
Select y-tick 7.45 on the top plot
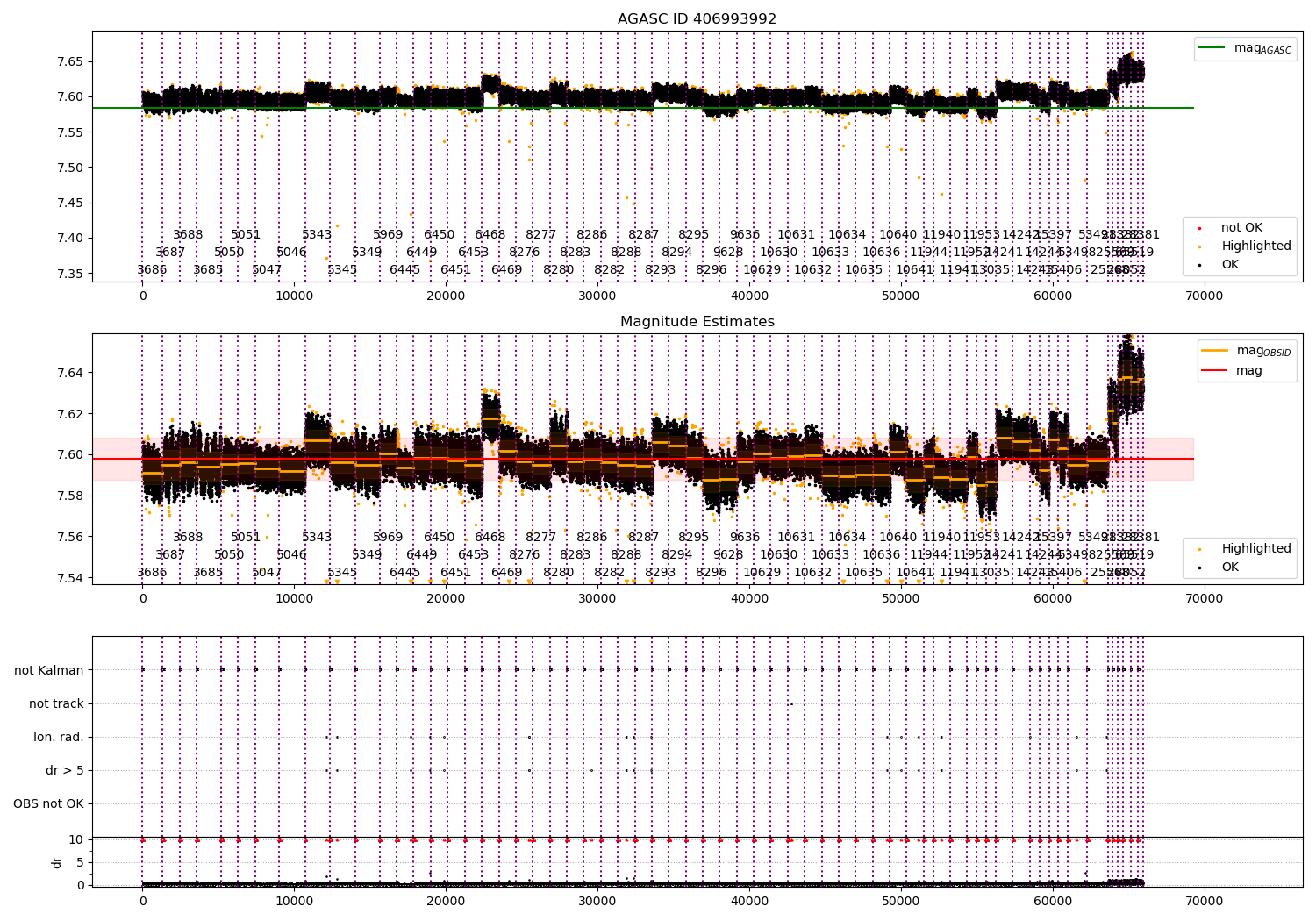(x=69, y=203)
